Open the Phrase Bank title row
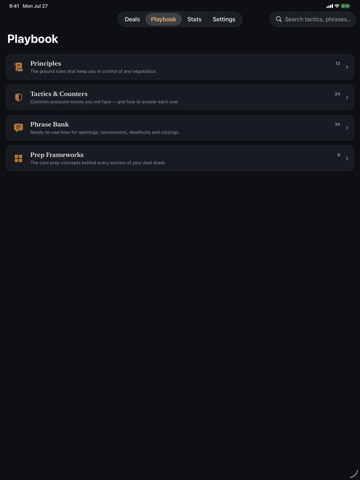This screenshot has height=480, width=360. pyautogui.click(x=180, y=128)
